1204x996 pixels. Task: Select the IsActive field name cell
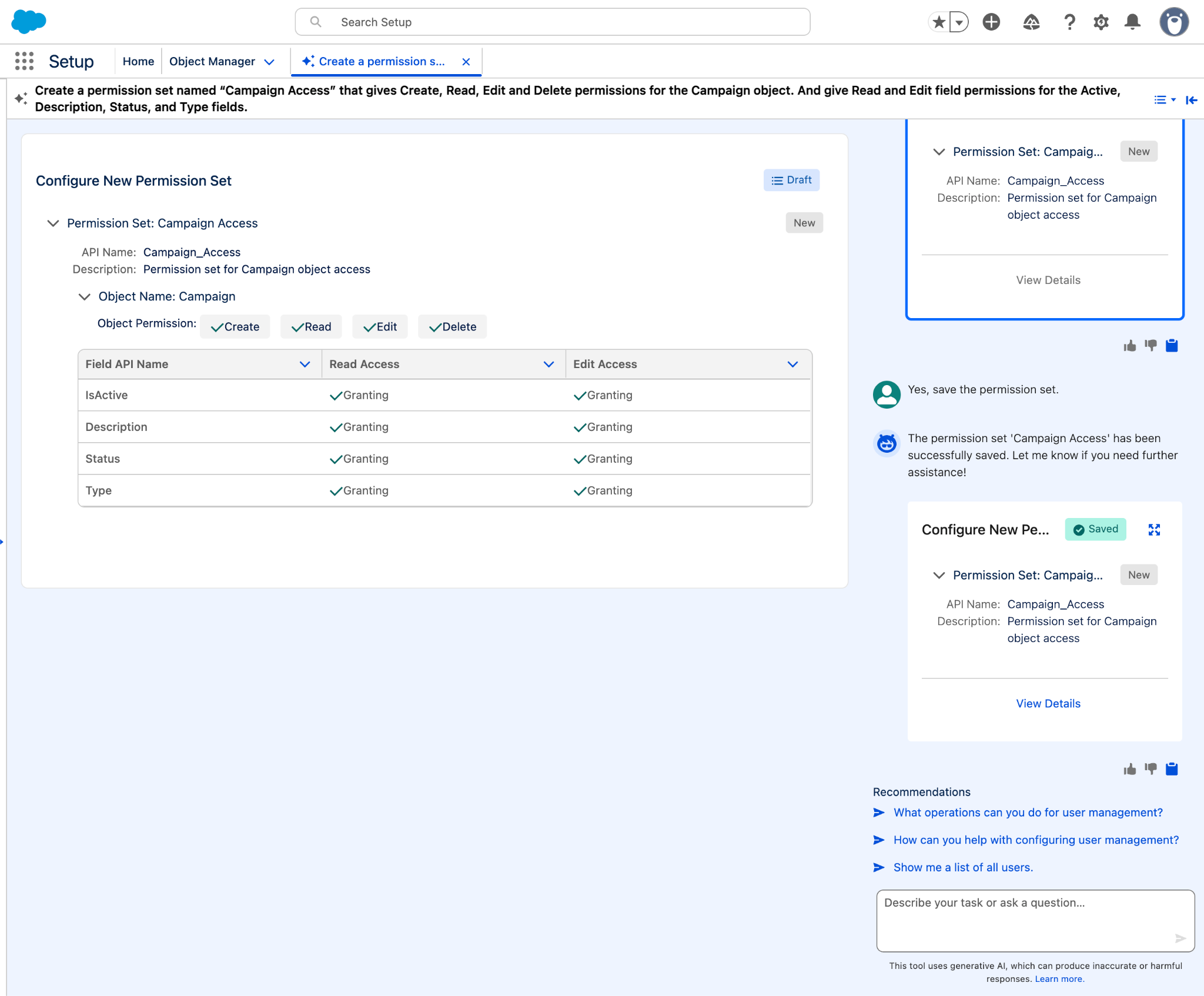200,396
